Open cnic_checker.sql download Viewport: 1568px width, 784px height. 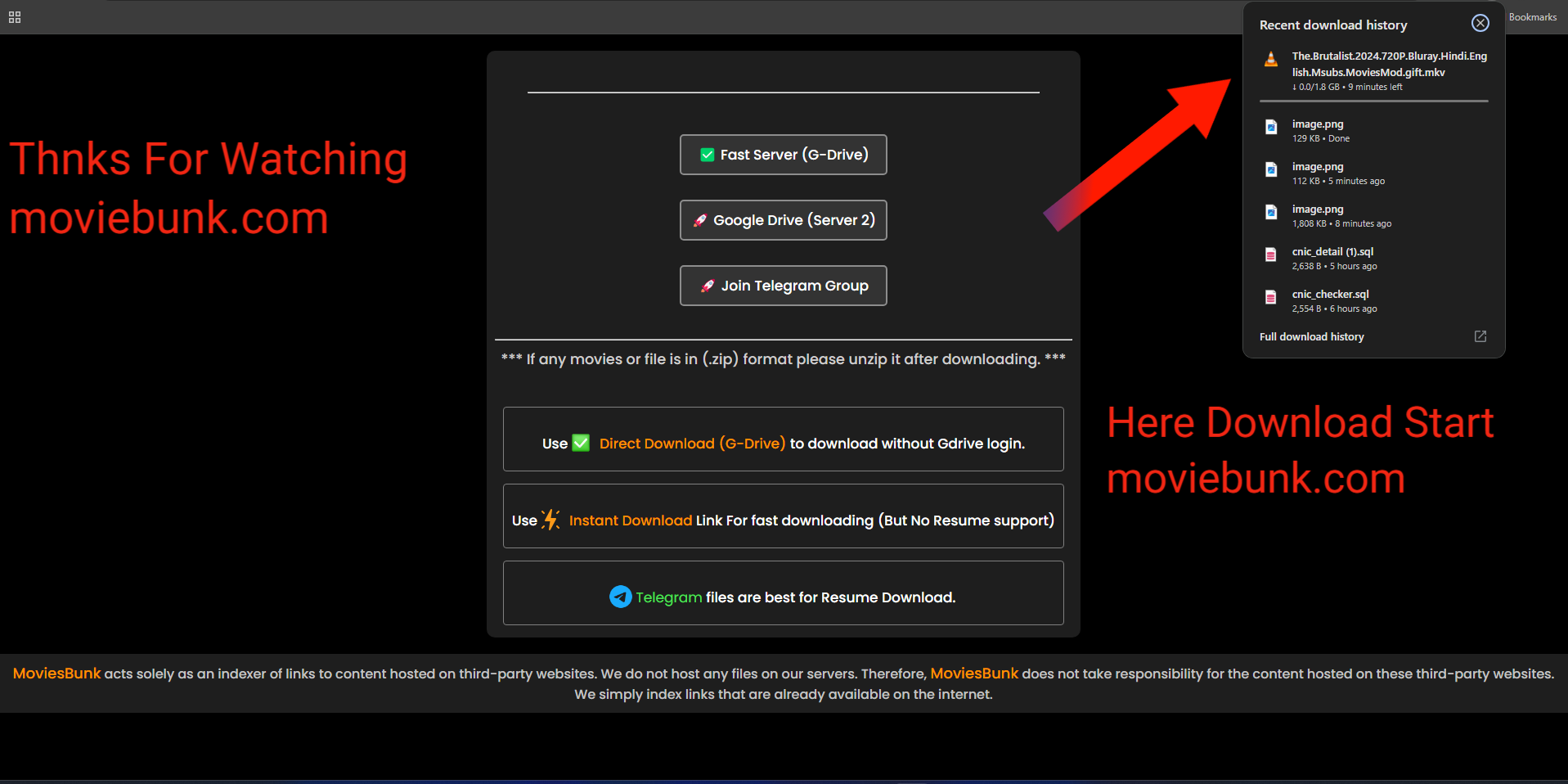(x=1373, y=301)
